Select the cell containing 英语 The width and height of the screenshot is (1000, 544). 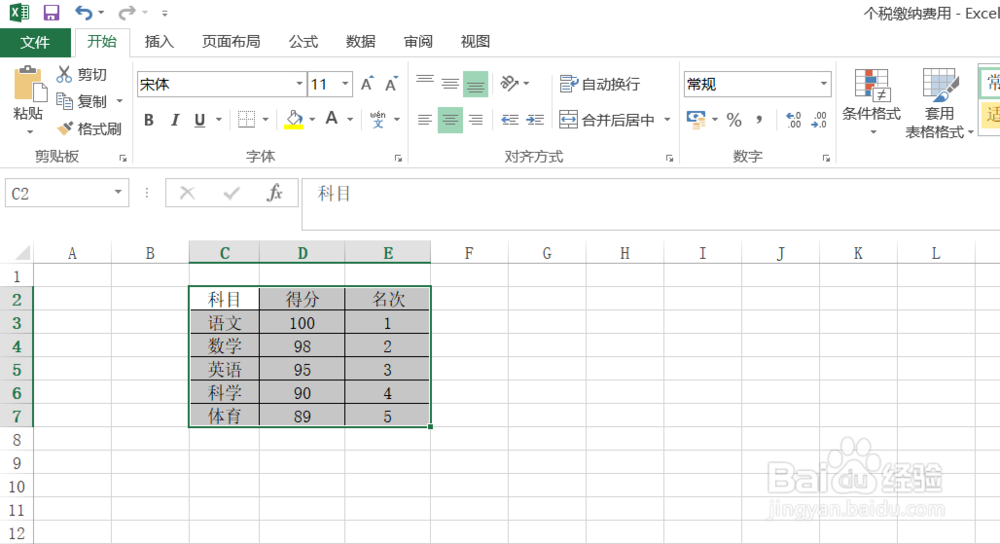click(224, 369)
